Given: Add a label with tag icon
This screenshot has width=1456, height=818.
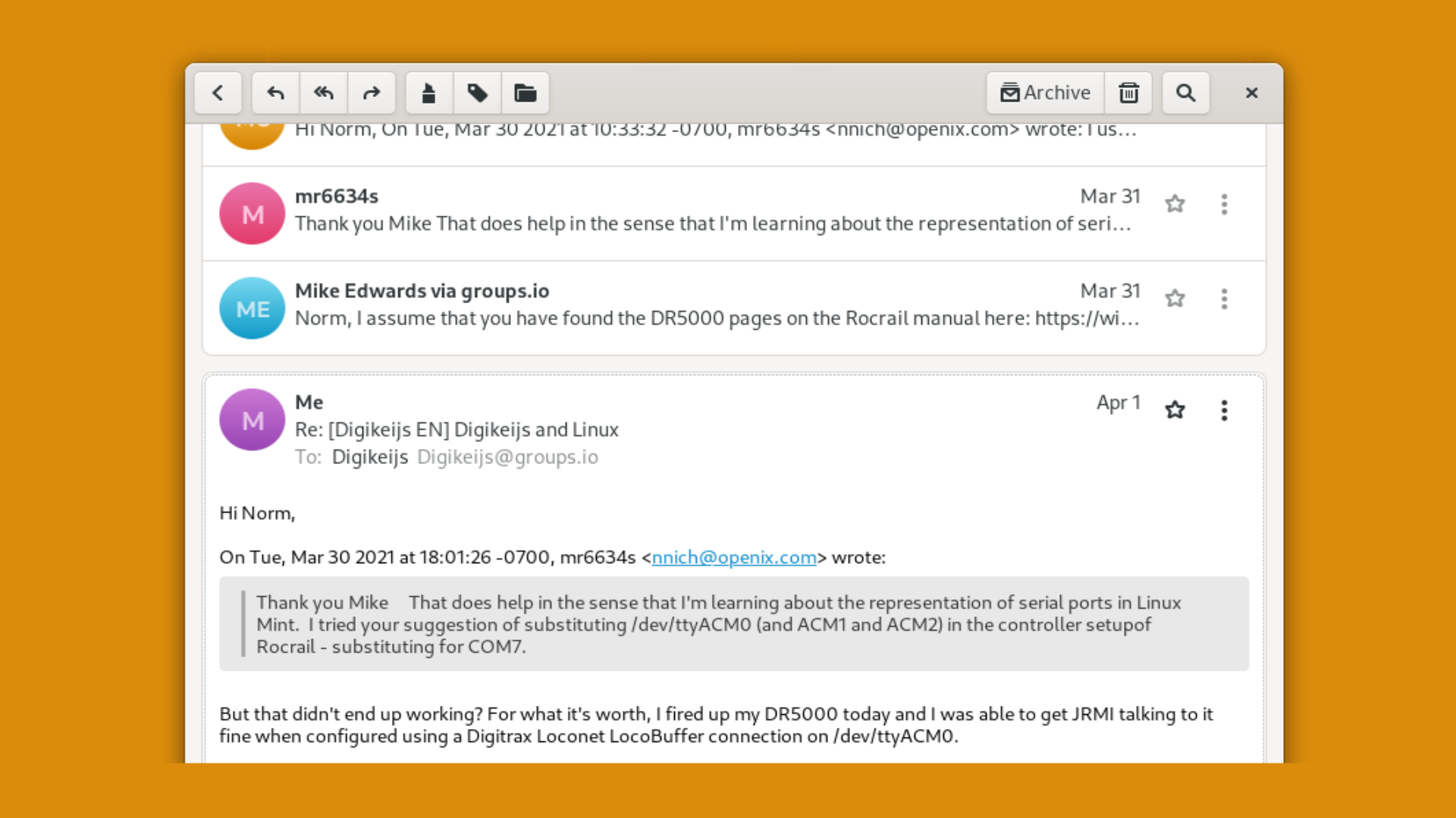Looking at the screenshot, I should (x=477, y=92).
